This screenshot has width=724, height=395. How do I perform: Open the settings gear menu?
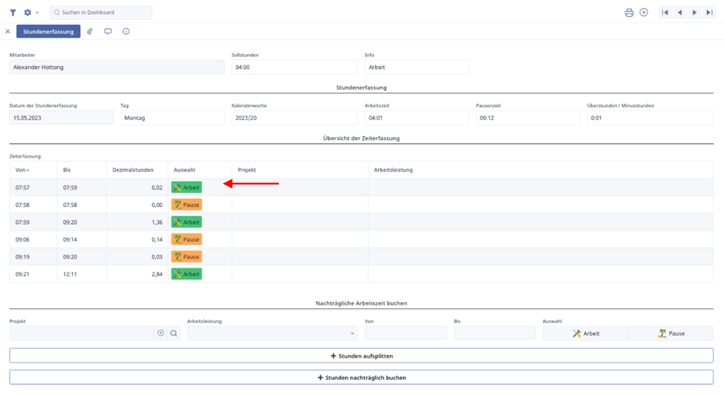click(30, 12)
